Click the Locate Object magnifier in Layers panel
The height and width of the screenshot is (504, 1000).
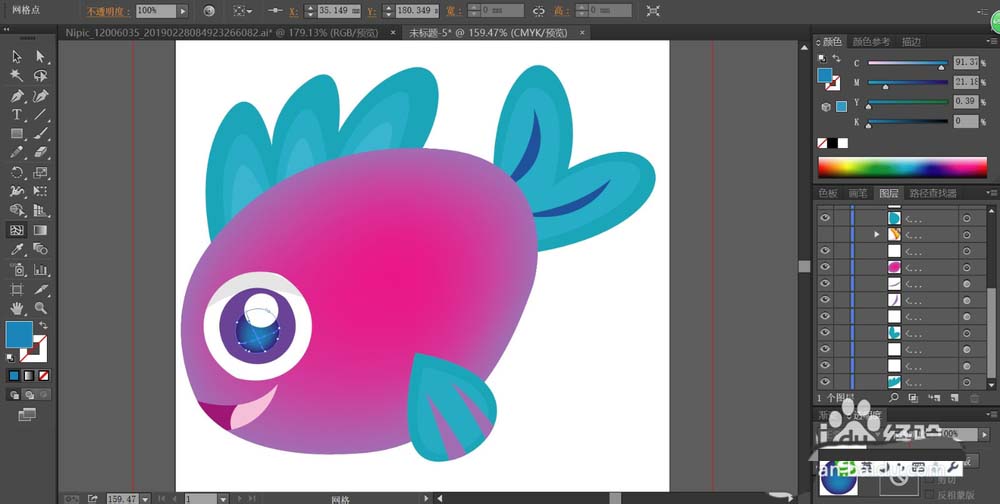coord(893,397)
